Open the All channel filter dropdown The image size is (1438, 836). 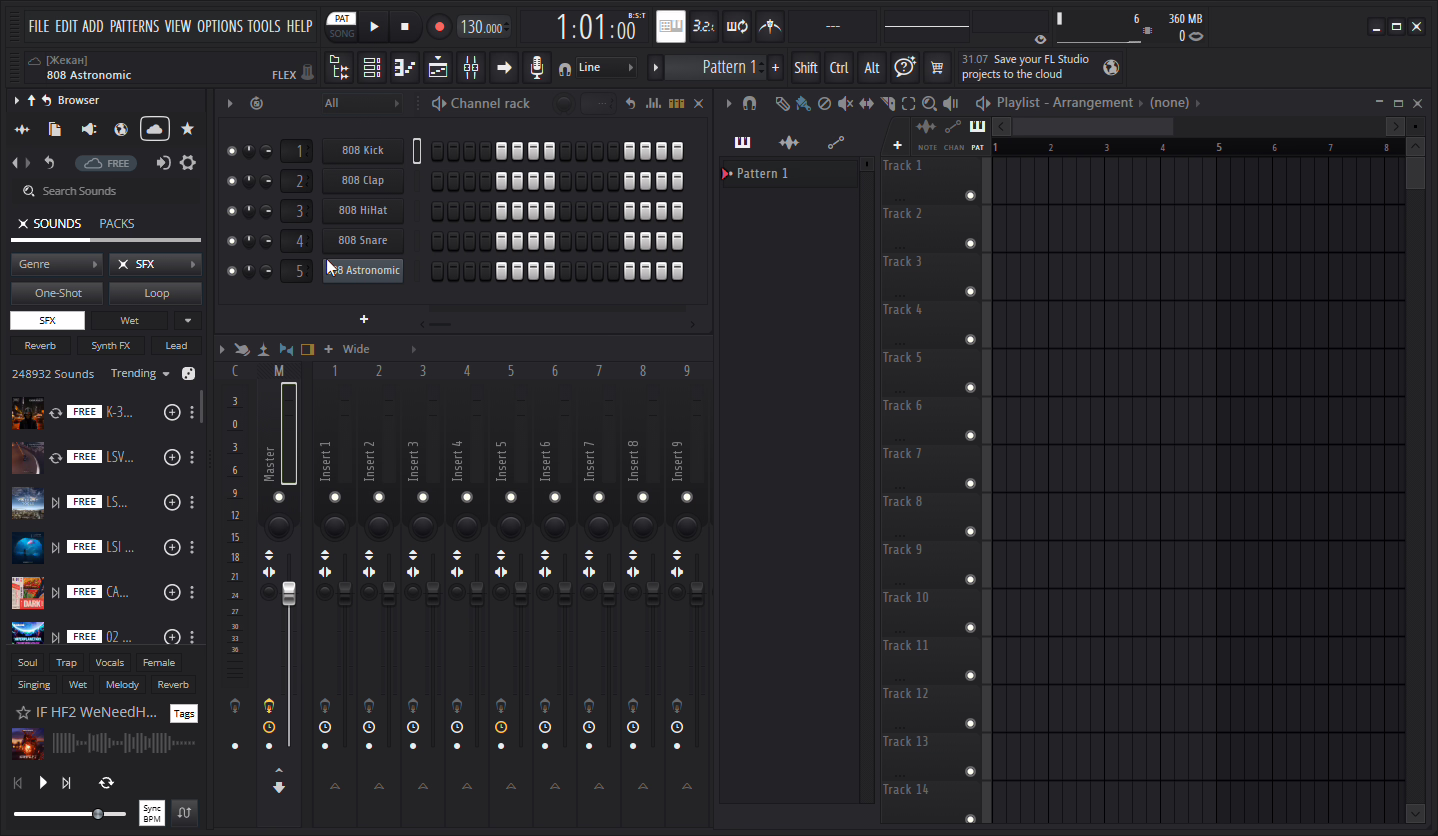(362, 103)
